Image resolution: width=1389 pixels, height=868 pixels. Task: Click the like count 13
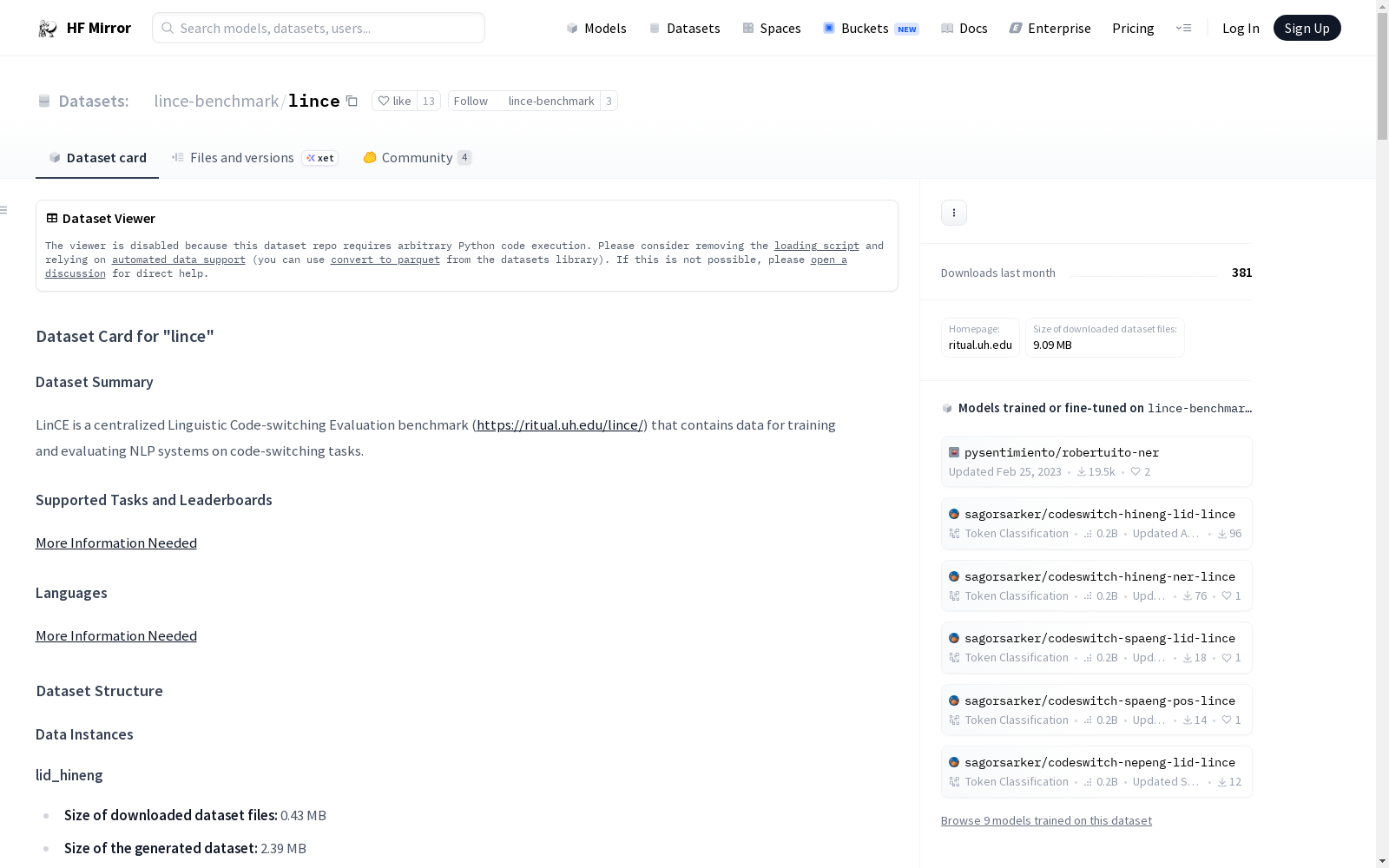click(429, 101)
